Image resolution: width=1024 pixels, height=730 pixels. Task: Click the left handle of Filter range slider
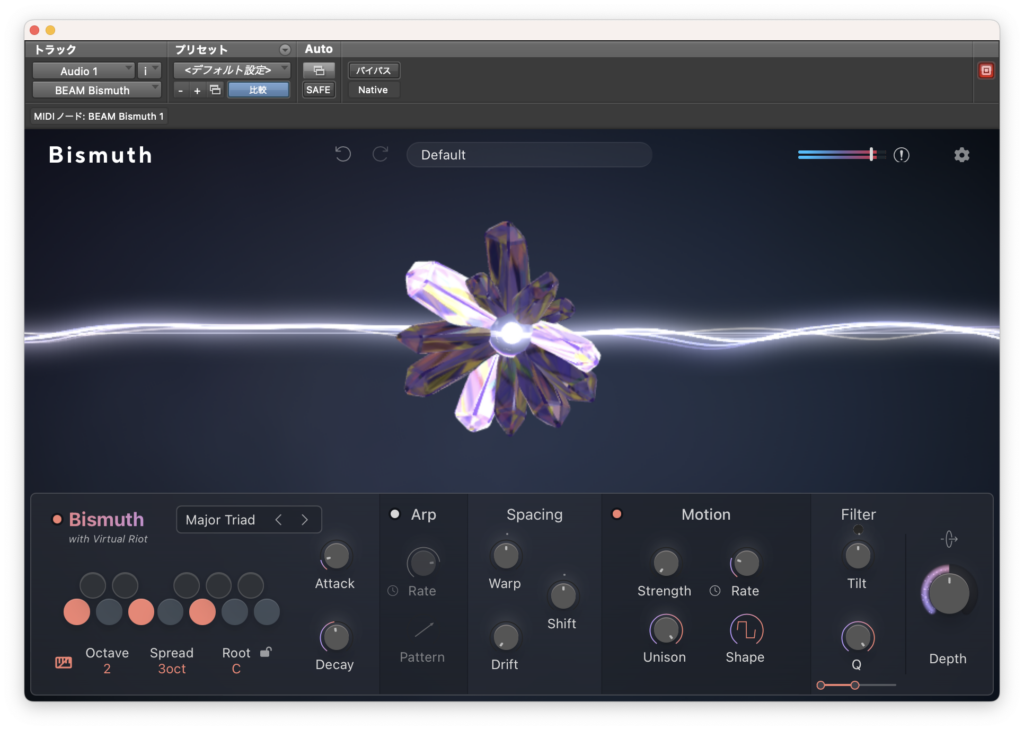point(821,685)
